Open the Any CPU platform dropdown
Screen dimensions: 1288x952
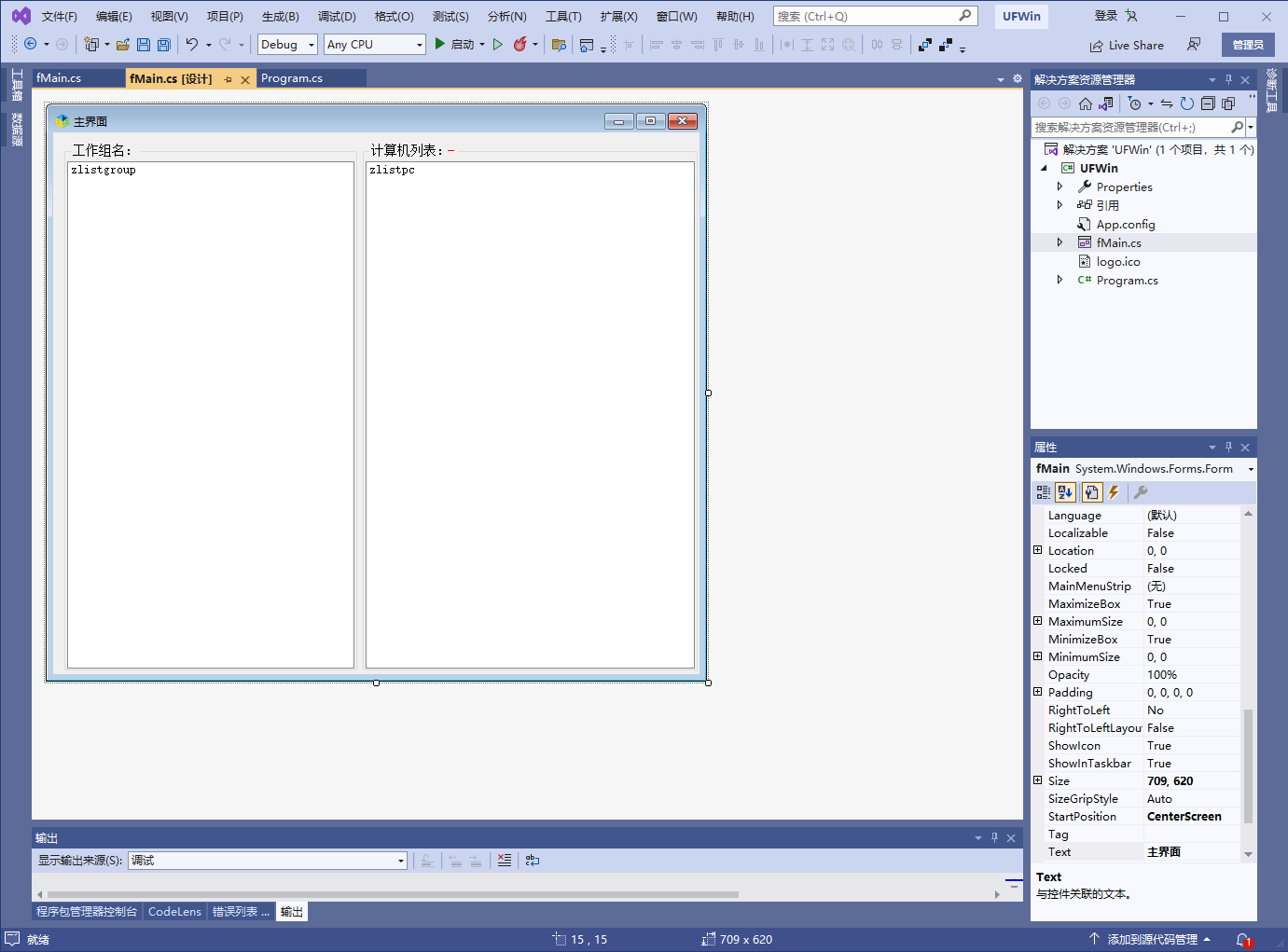[x=374, y=45]
